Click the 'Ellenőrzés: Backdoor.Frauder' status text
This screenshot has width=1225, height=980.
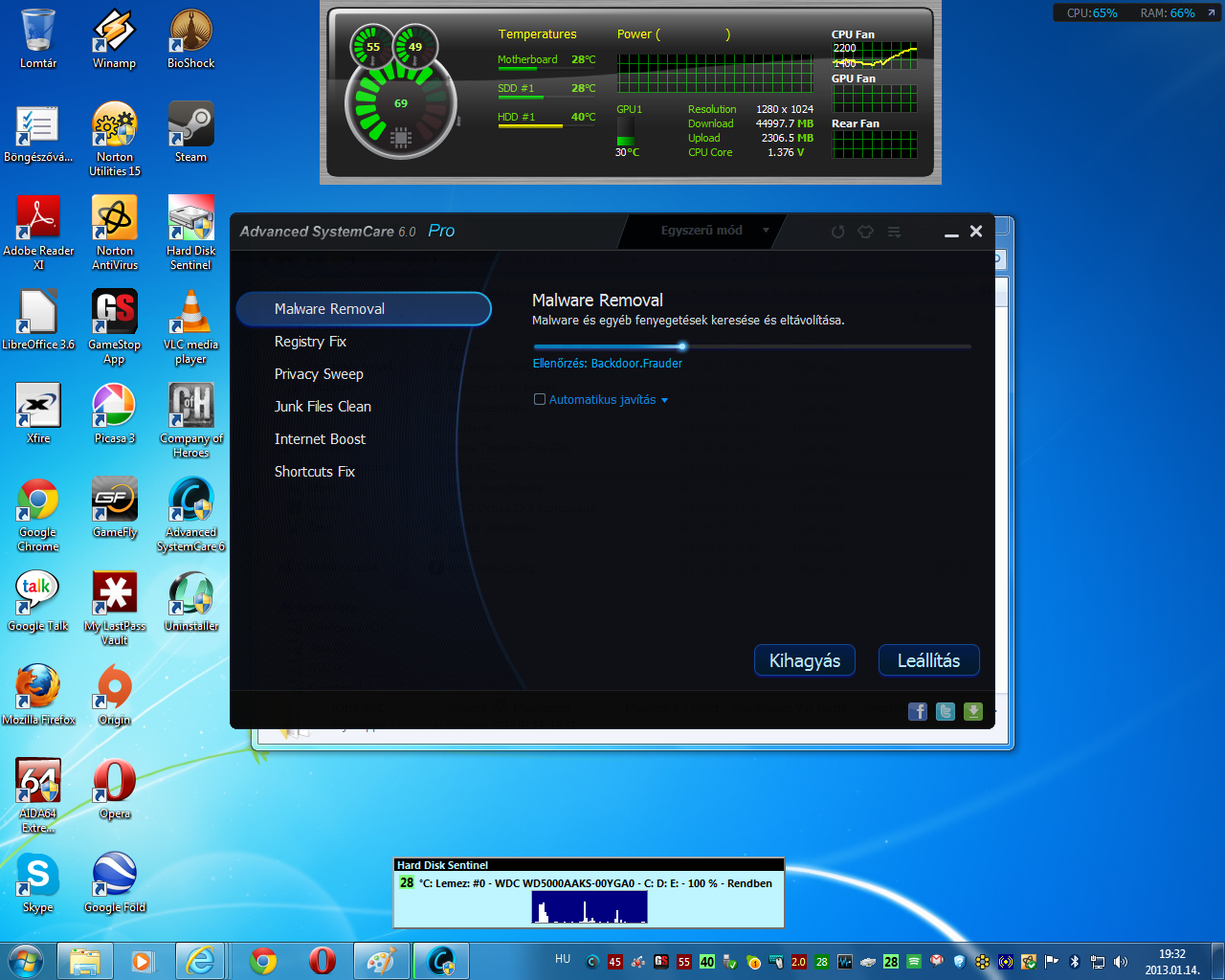(x=608, y=364)
